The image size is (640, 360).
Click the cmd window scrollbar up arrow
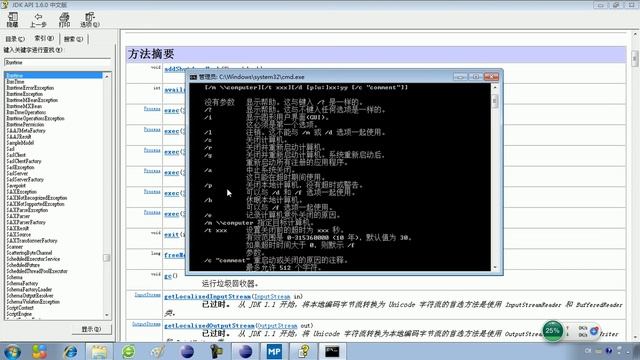pyautogui.click(x=495, y=87)
